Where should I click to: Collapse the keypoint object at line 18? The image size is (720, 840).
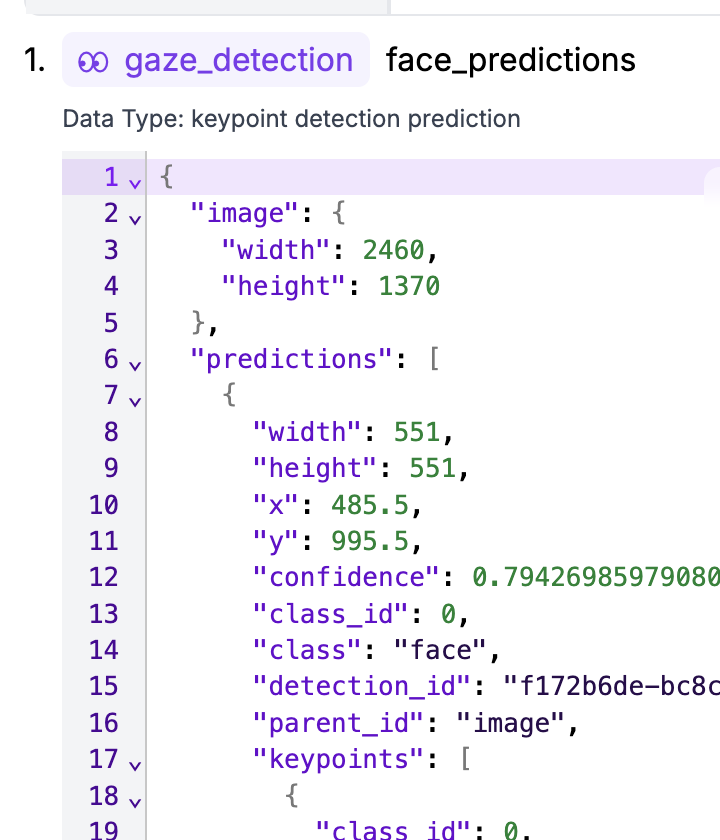click(x=135, y=802)
